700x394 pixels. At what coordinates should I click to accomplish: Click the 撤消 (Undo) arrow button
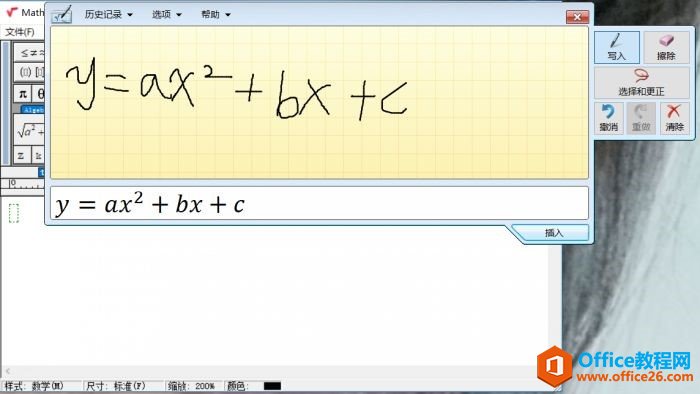pos(608,118)
